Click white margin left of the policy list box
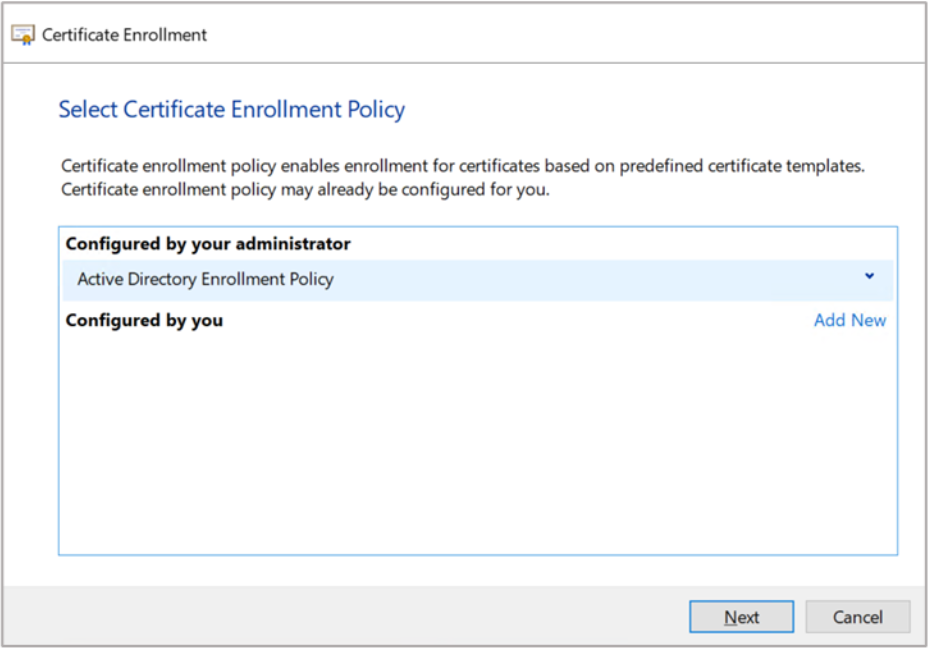The width and height of the screenshot is (928, 648). point(30,400)
